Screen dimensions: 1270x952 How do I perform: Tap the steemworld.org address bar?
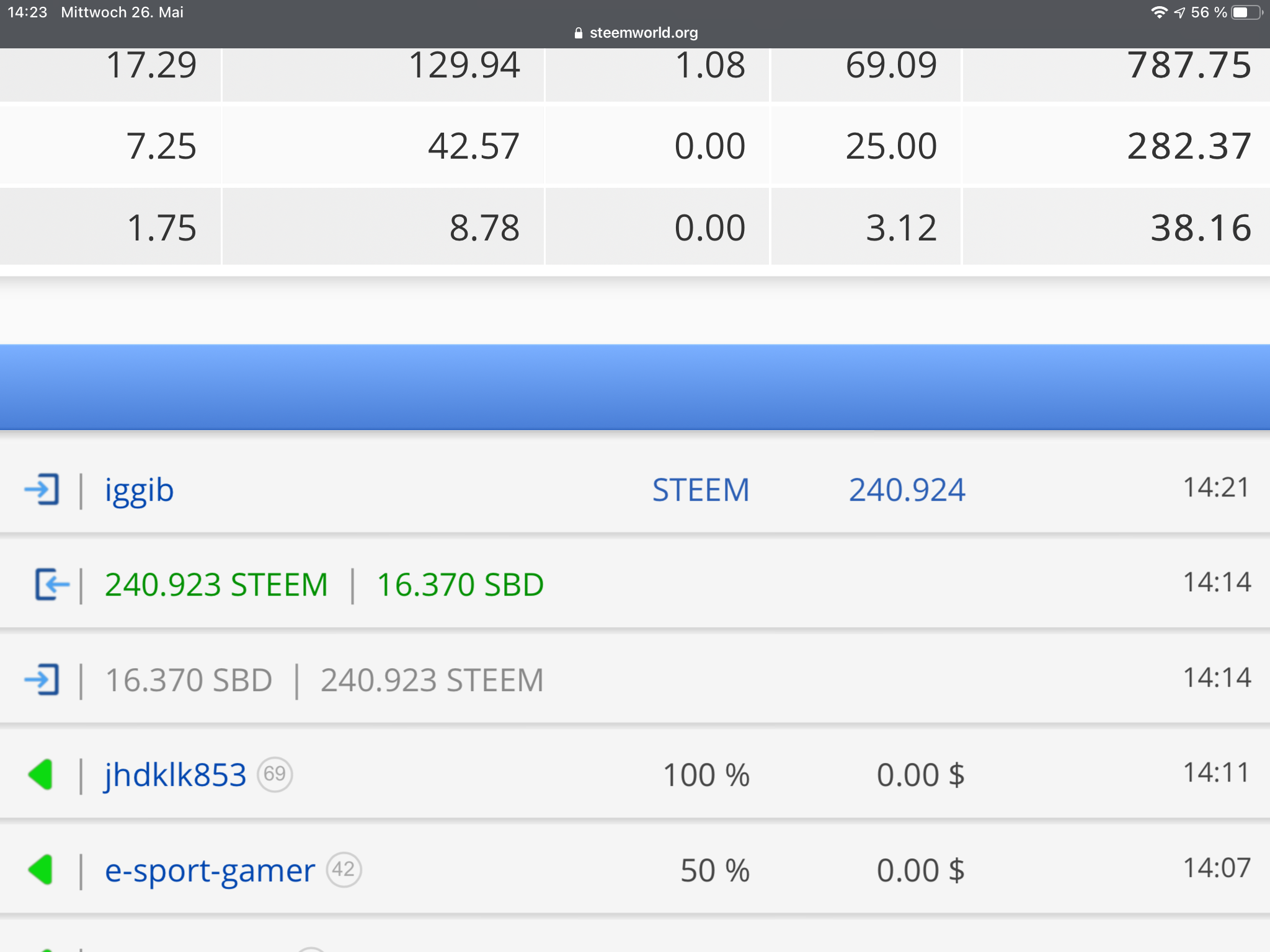point(635,33)
